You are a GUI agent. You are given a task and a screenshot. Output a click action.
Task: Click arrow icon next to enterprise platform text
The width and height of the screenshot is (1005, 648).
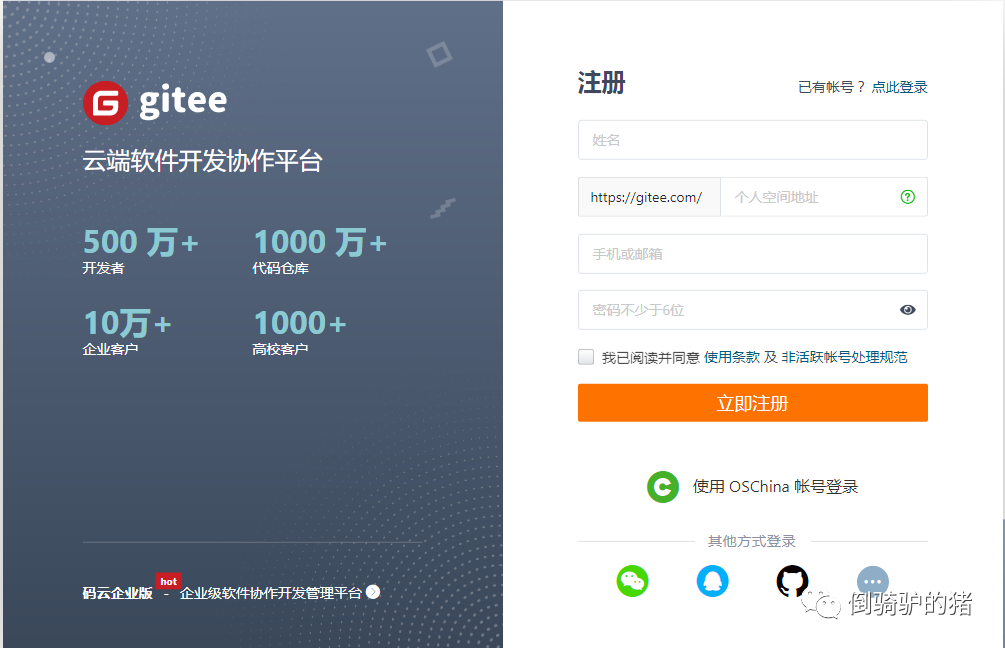click(x=373, y=592)
